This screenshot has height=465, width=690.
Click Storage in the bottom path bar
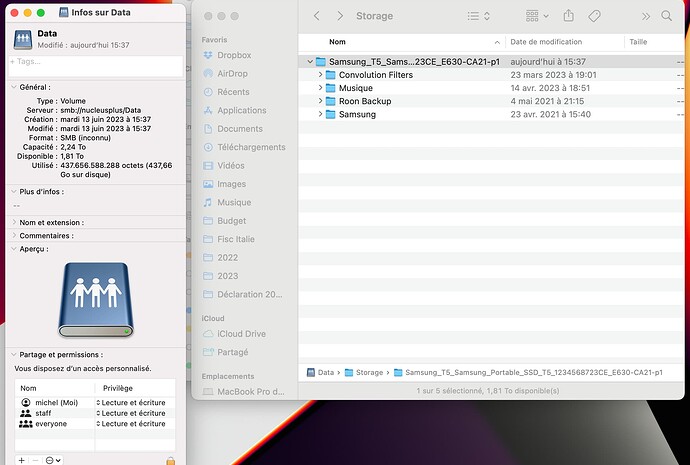click(370, 372)
